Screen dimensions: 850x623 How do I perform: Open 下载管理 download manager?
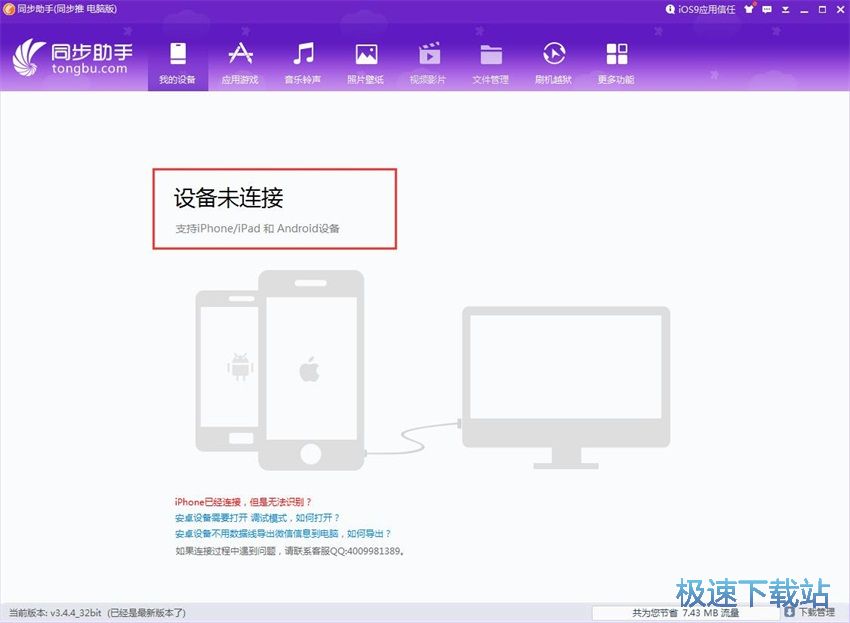(810, 612)
